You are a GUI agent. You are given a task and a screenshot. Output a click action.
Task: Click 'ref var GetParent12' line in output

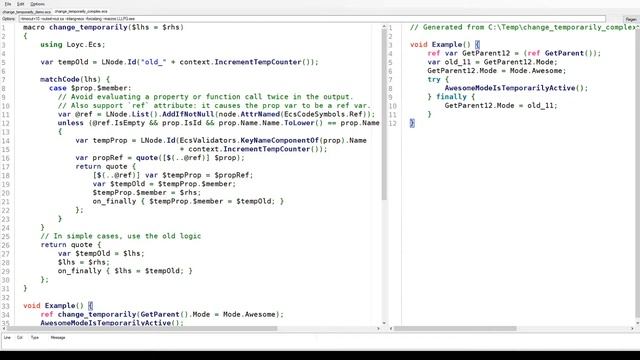514,53
